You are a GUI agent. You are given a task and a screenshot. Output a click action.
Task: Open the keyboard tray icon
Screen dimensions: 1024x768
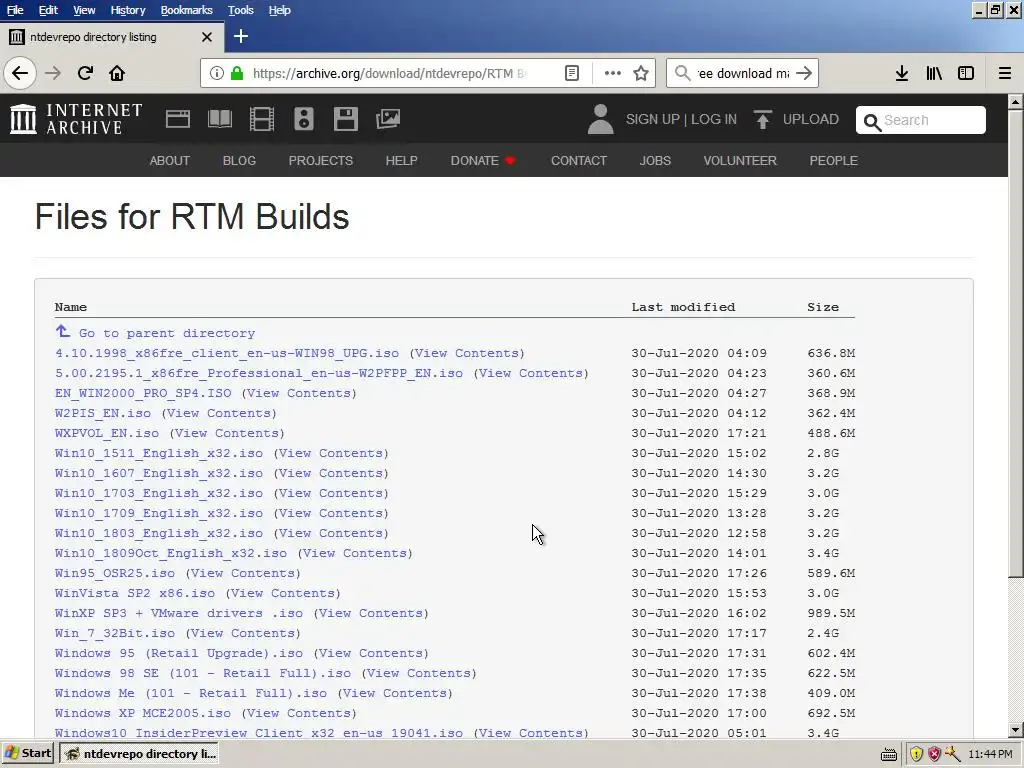pyautogui.click(x=889, y=755)
